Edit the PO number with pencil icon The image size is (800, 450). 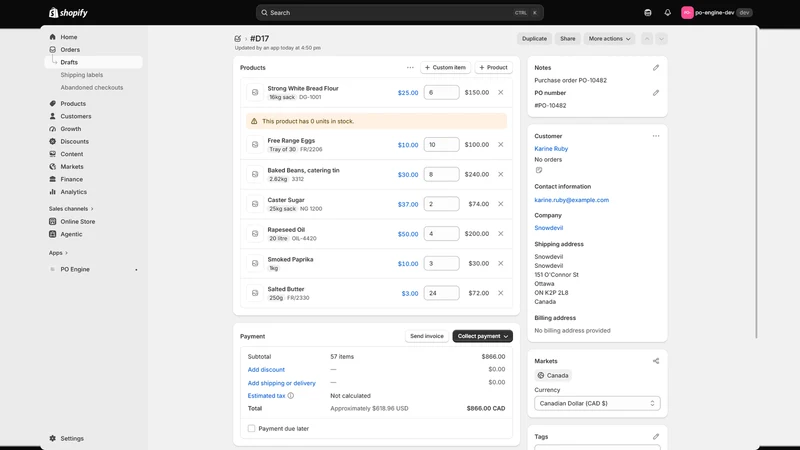[656, 93]
